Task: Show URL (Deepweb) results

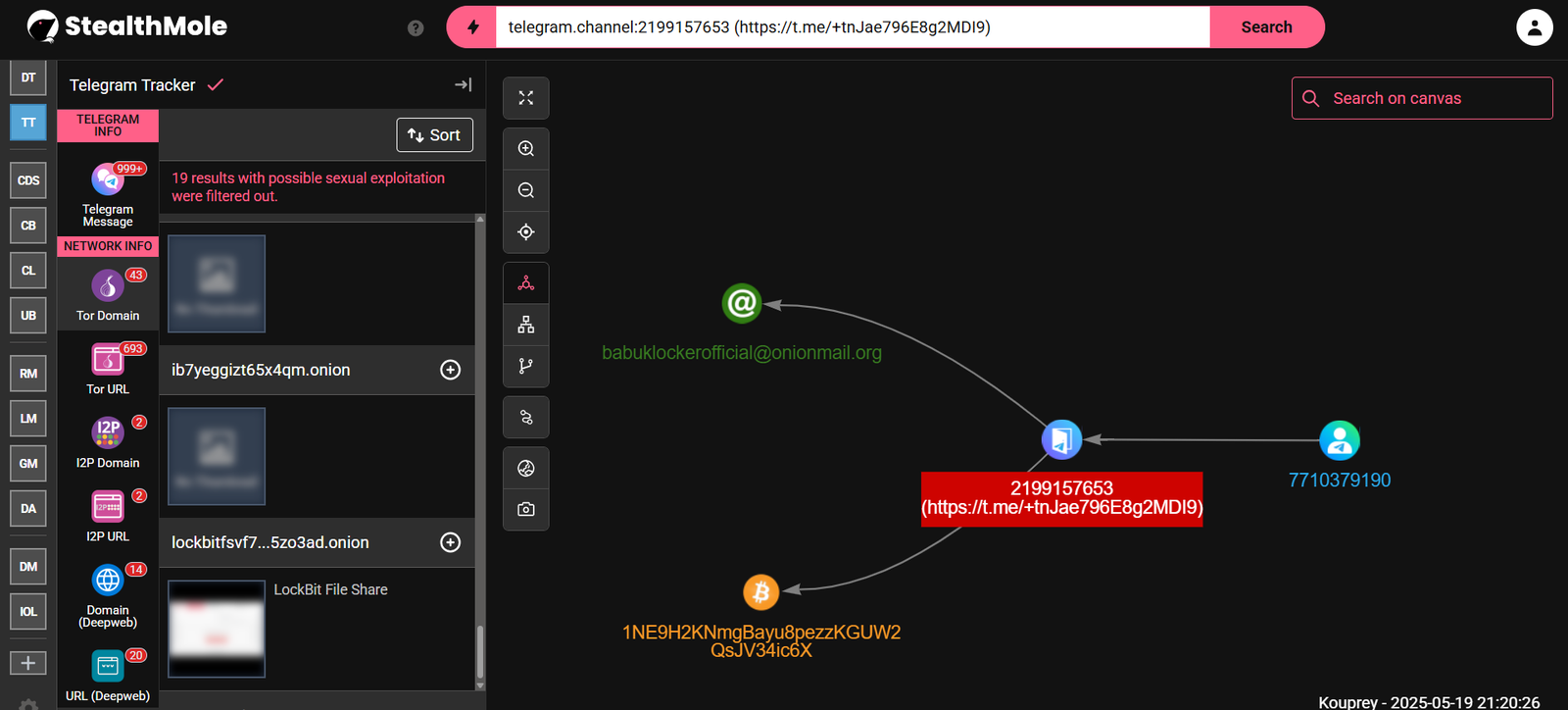Action: (108, 676)
